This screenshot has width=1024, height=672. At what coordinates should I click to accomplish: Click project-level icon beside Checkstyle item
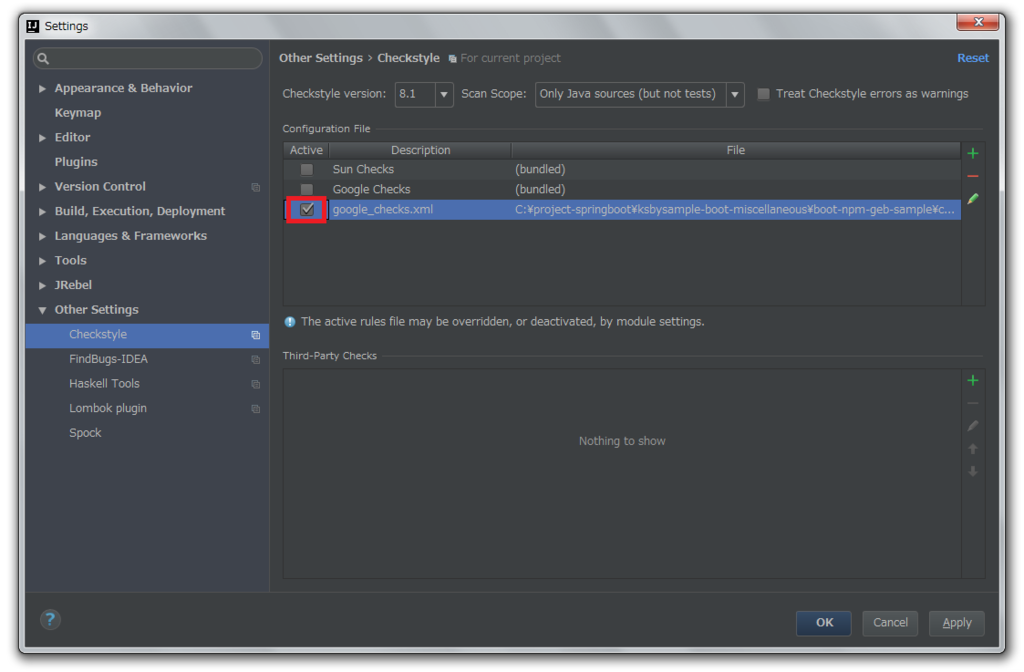(x=255, y=335)
